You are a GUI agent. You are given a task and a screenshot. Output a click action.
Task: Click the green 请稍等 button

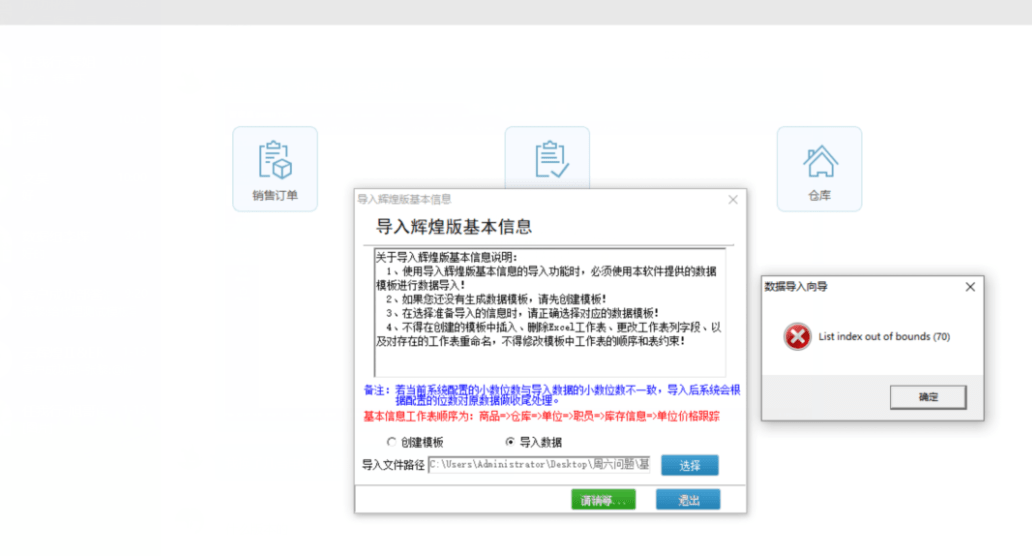pyautogui.click(x=604, y=500)
